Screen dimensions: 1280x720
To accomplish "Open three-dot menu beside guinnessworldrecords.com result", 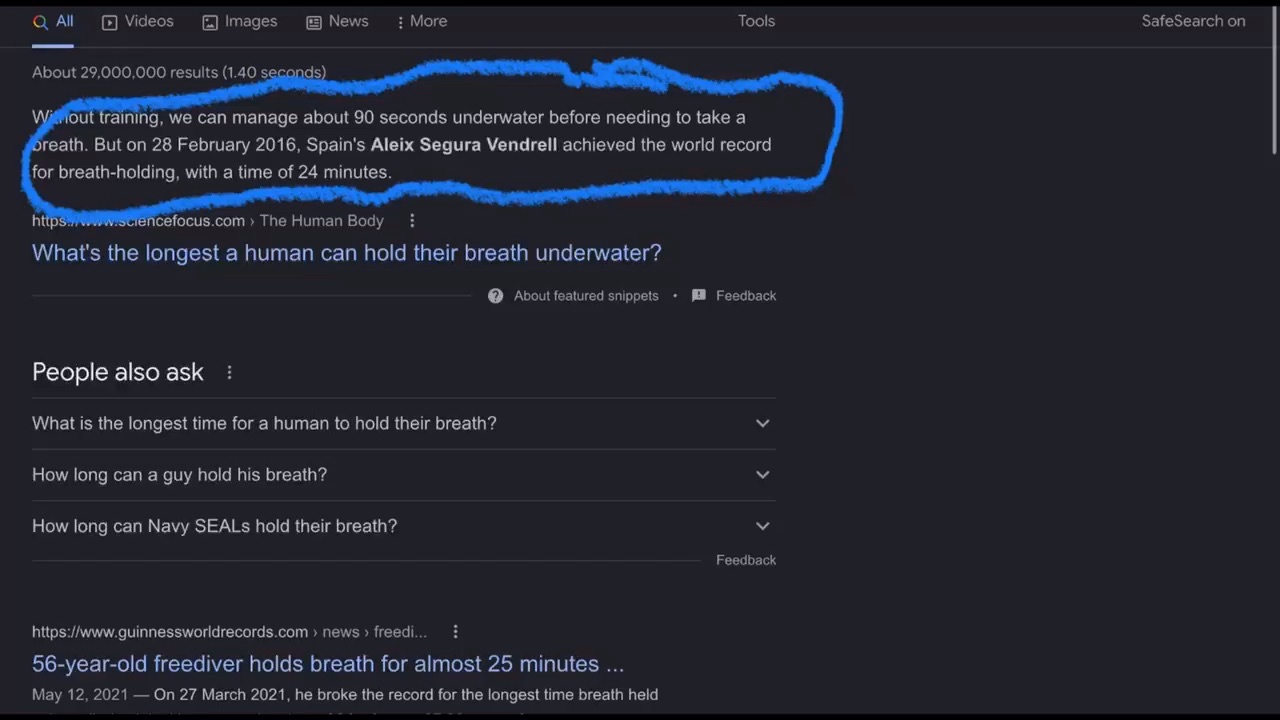I will pos(455,631).
